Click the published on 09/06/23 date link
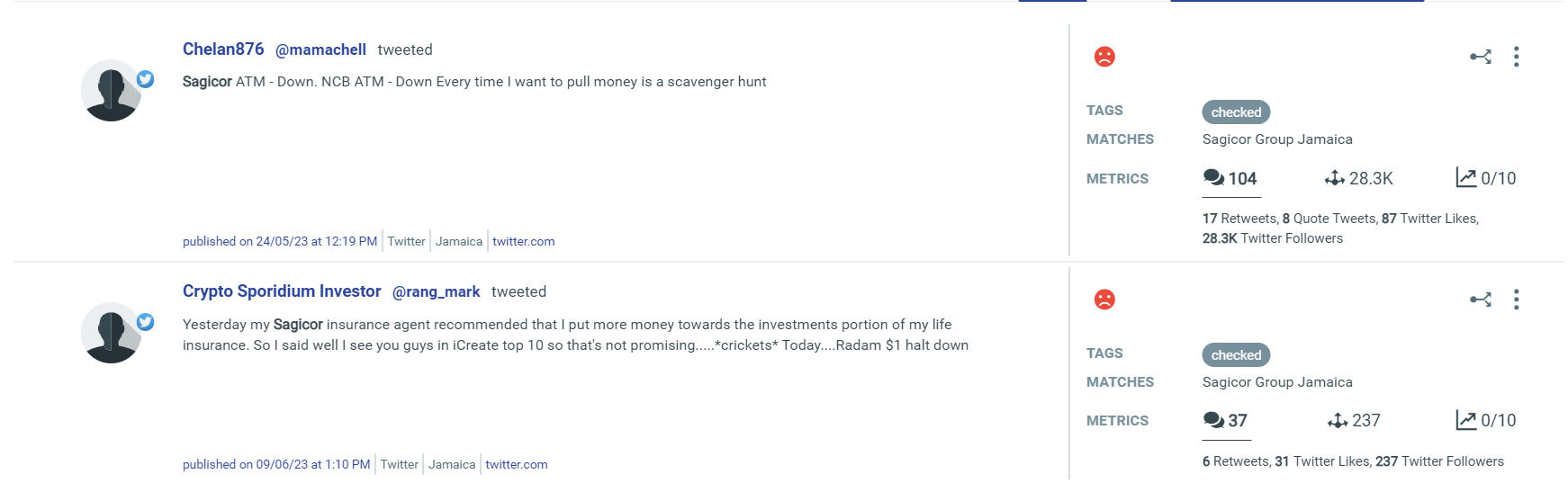 click(276, 464)
